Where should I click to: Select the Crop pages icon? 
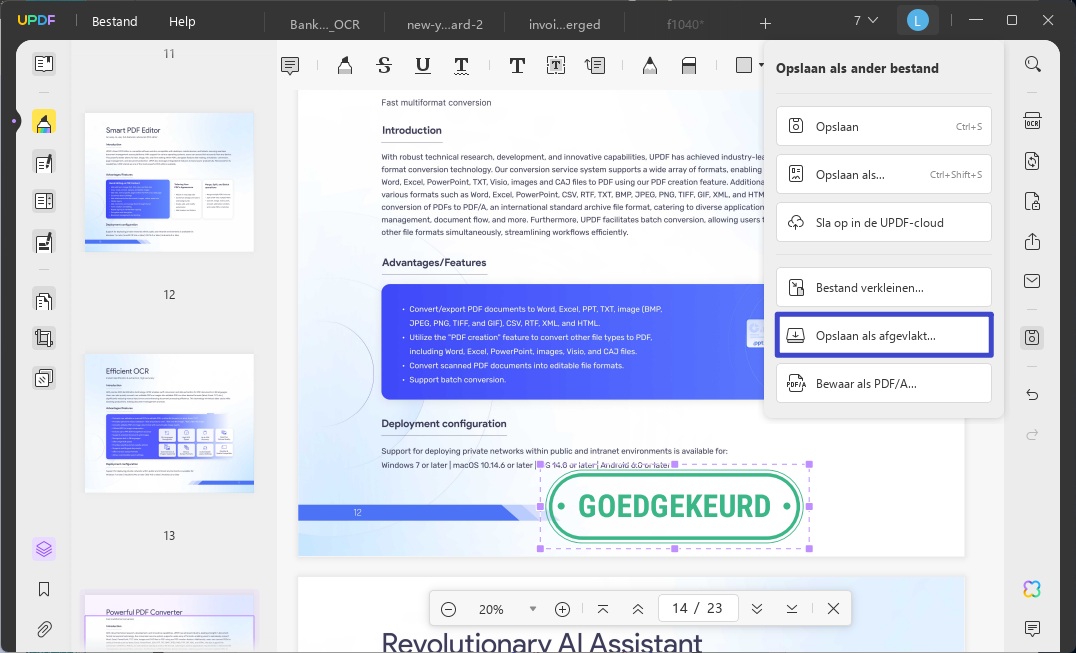point(44,338)
